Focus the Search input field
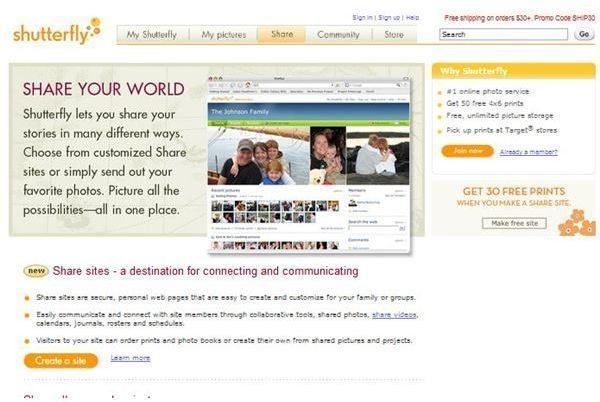Screen dimensions: 600x402 tap(503, 34)
